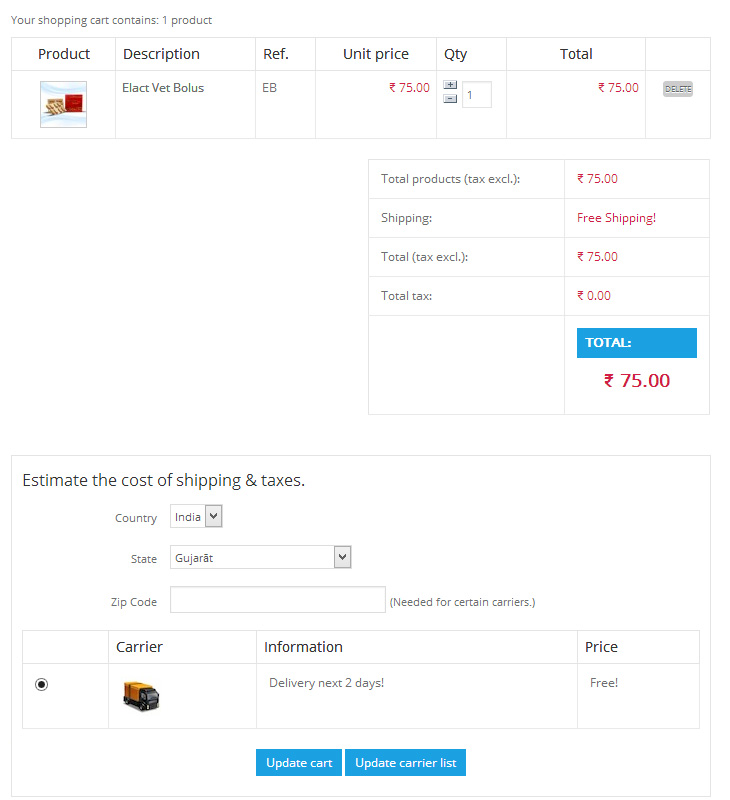730x800 pixels.
Task: Click the Update carrier list button
Action: [x=405, y=762]
